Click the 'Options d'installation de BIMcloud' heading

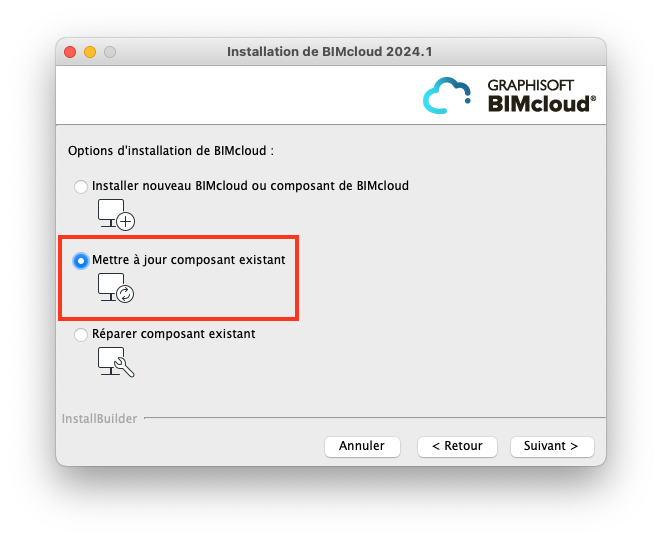click(x=171, y=151)
